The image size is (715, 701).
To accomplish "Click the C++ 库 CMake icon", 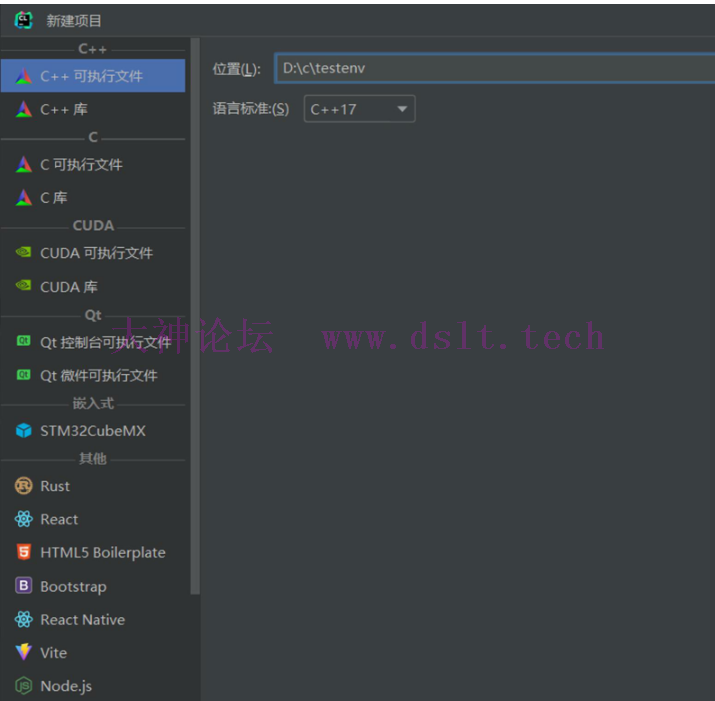I will [24, 109].
